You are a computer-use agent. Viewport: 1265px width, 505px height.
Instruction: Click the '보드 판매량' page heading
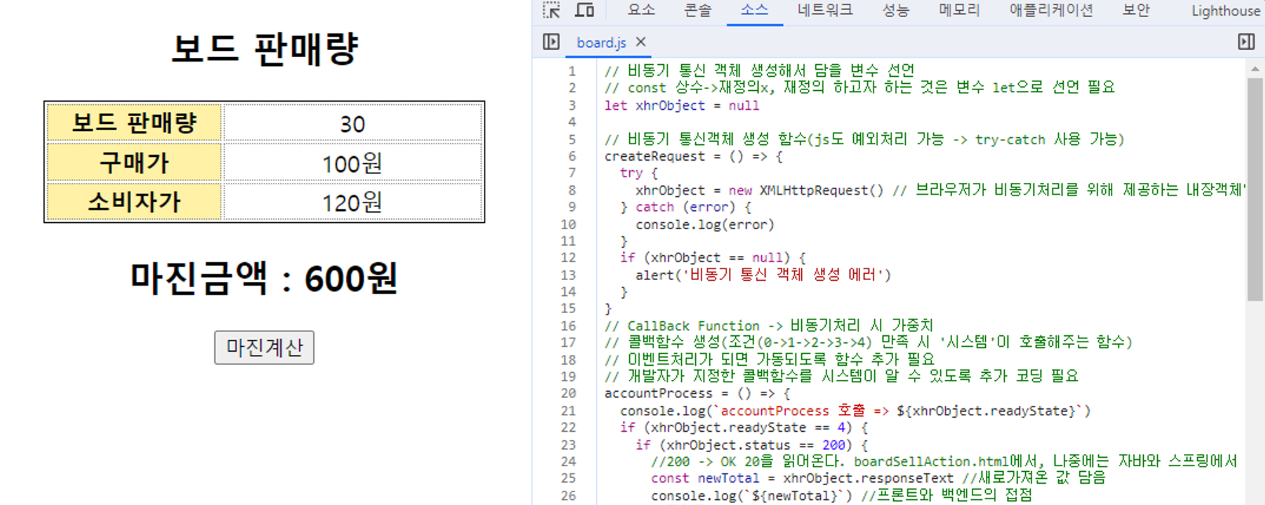click(x=264, y=48)
